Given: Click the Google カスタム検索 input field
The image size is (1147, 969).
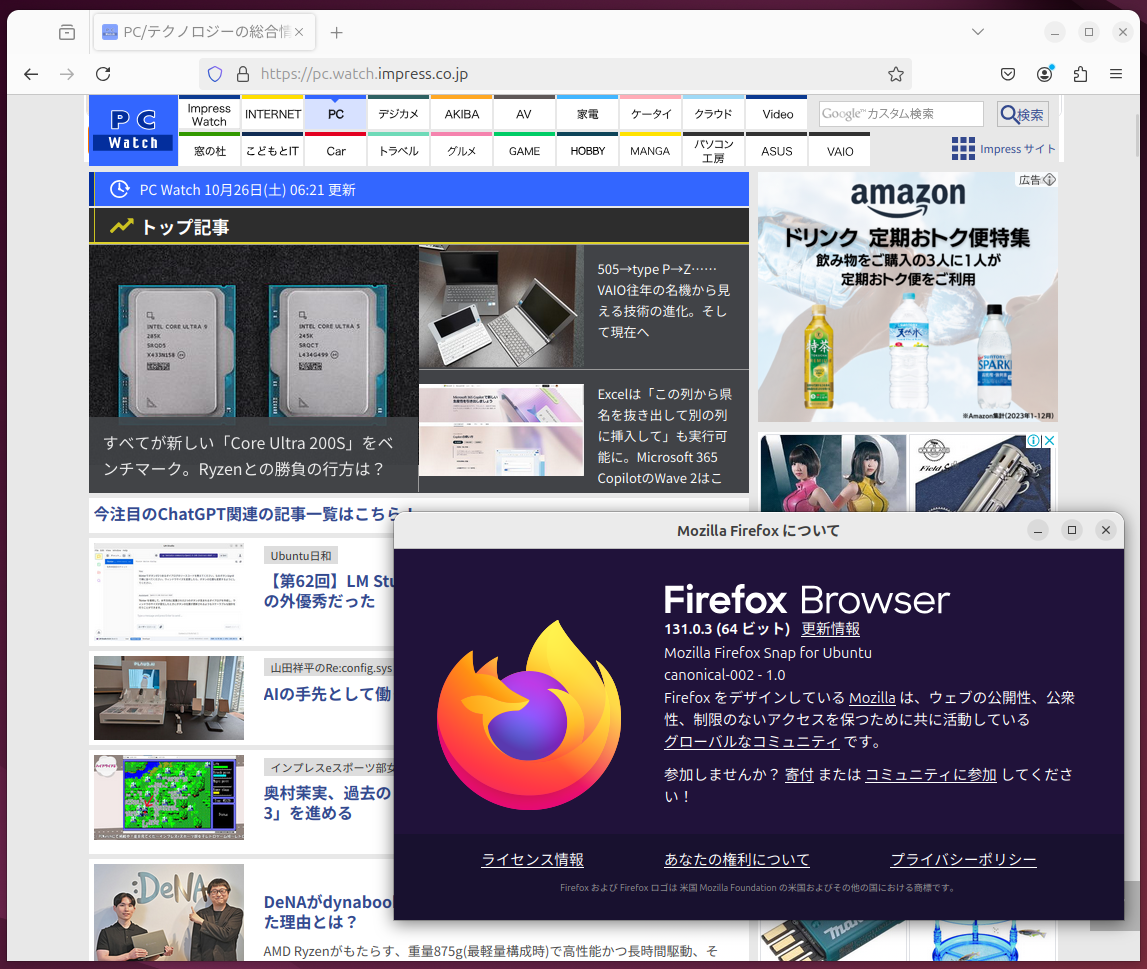Looking at the screenshot, I should (x=899, y=114).
